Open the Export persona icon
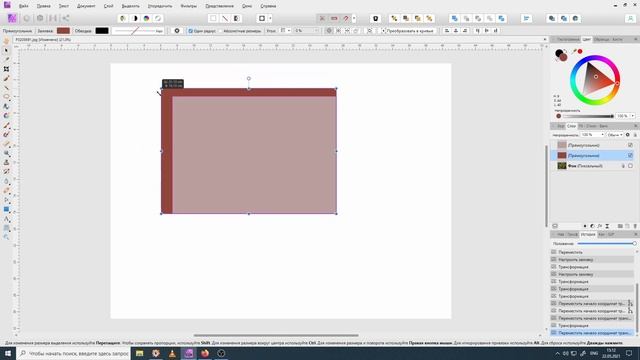The image size is (640, 360). coord(66,18)
